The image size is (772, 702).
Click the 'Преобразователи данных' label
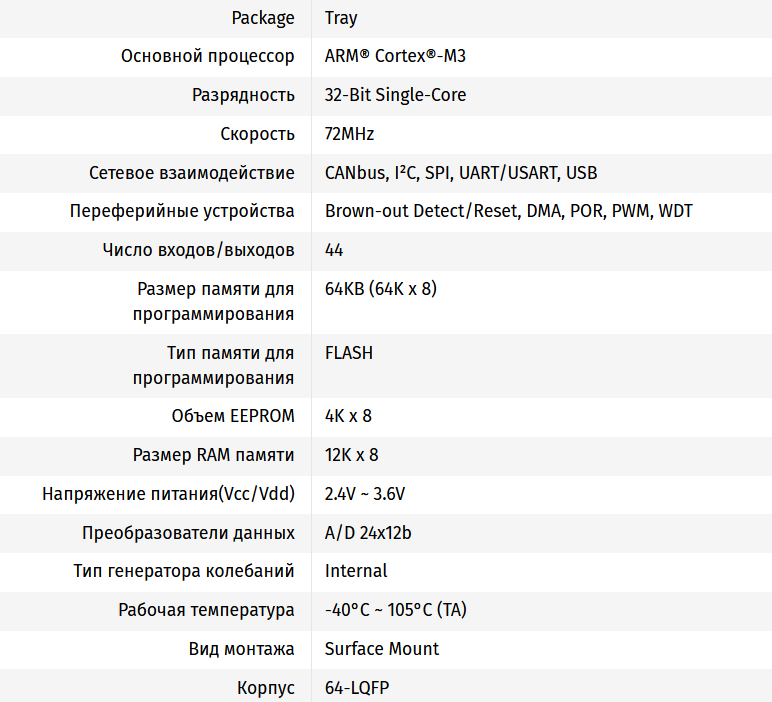point(188,533)
